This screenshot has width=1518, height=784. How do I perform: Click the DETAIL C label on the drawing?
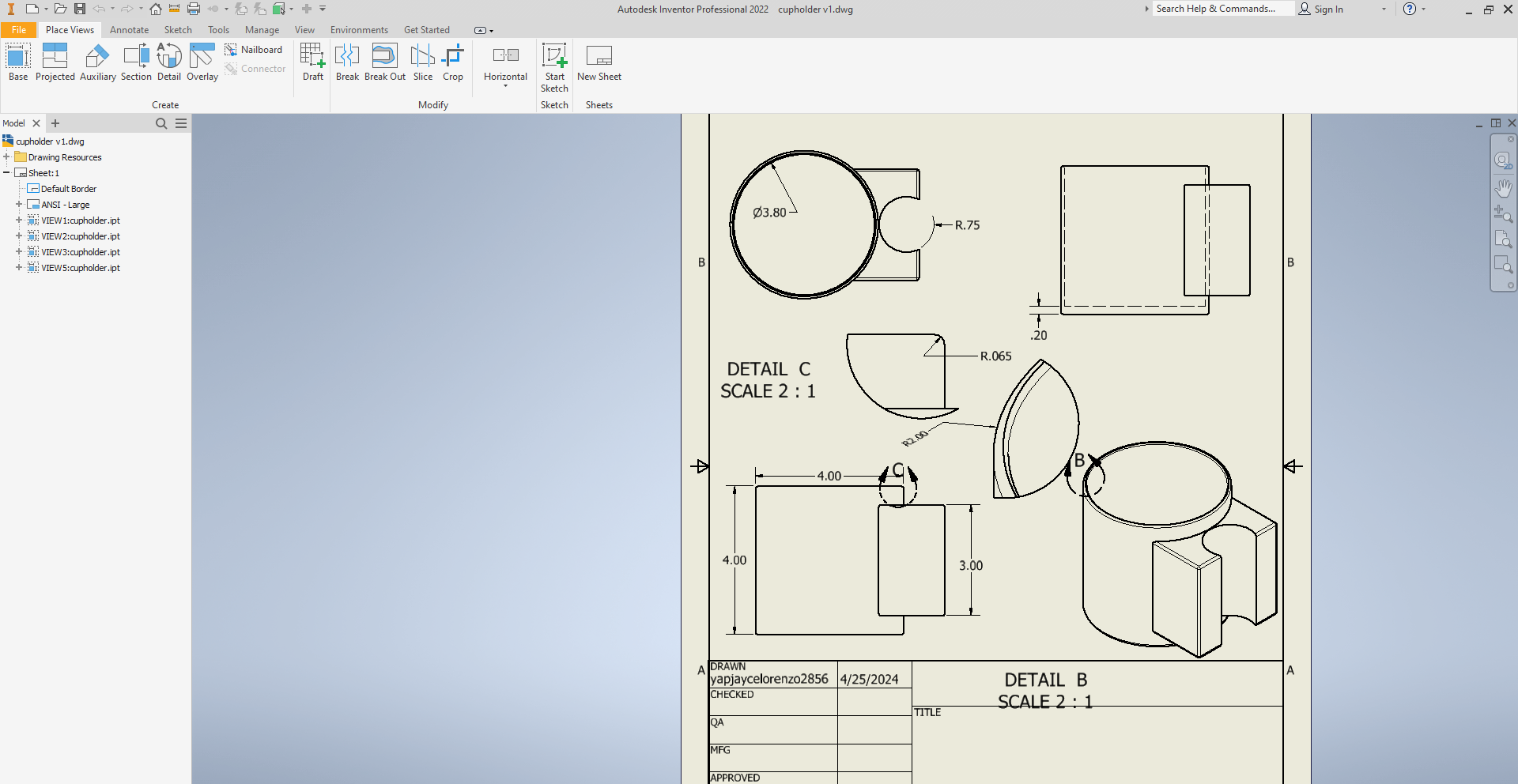(x=768, y=369)
